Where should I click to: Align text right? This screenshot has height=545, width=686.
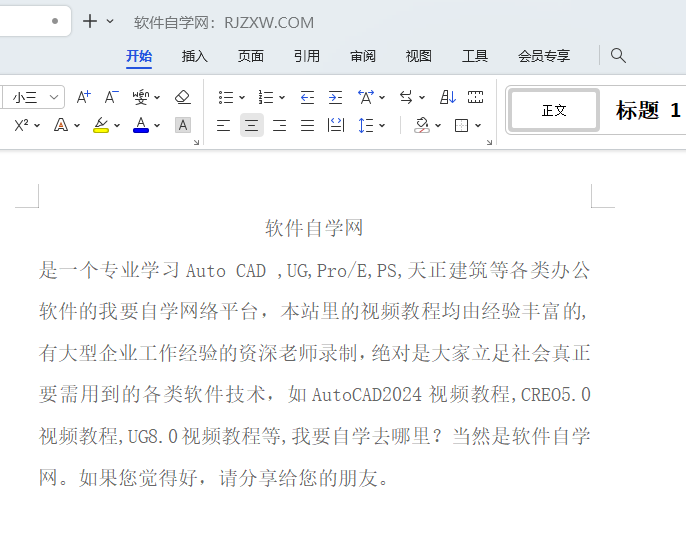tap(280, 126)
